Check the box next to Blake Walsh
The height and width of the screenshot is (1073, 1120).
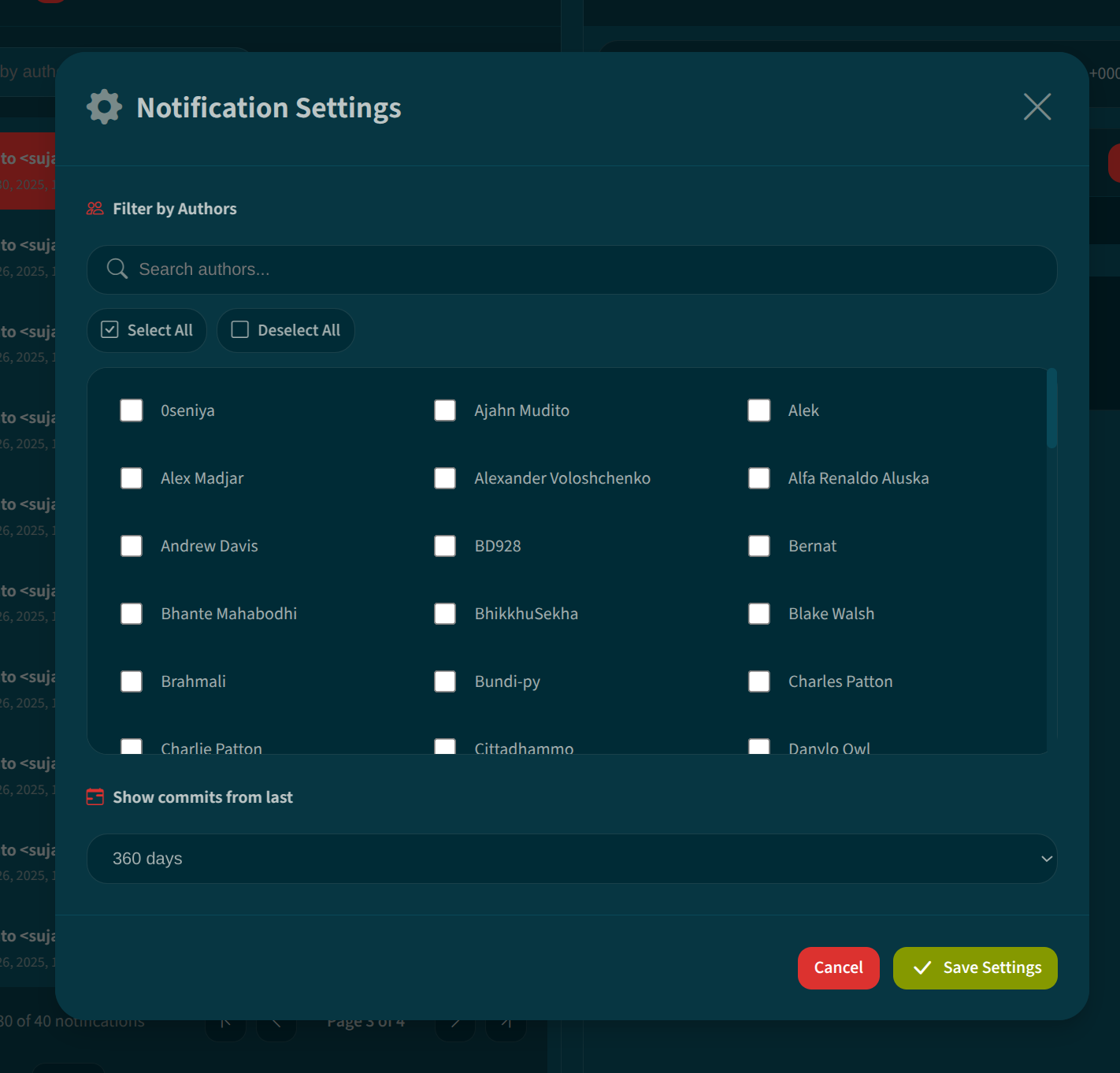pyautogui.click(x=759, y=614)
